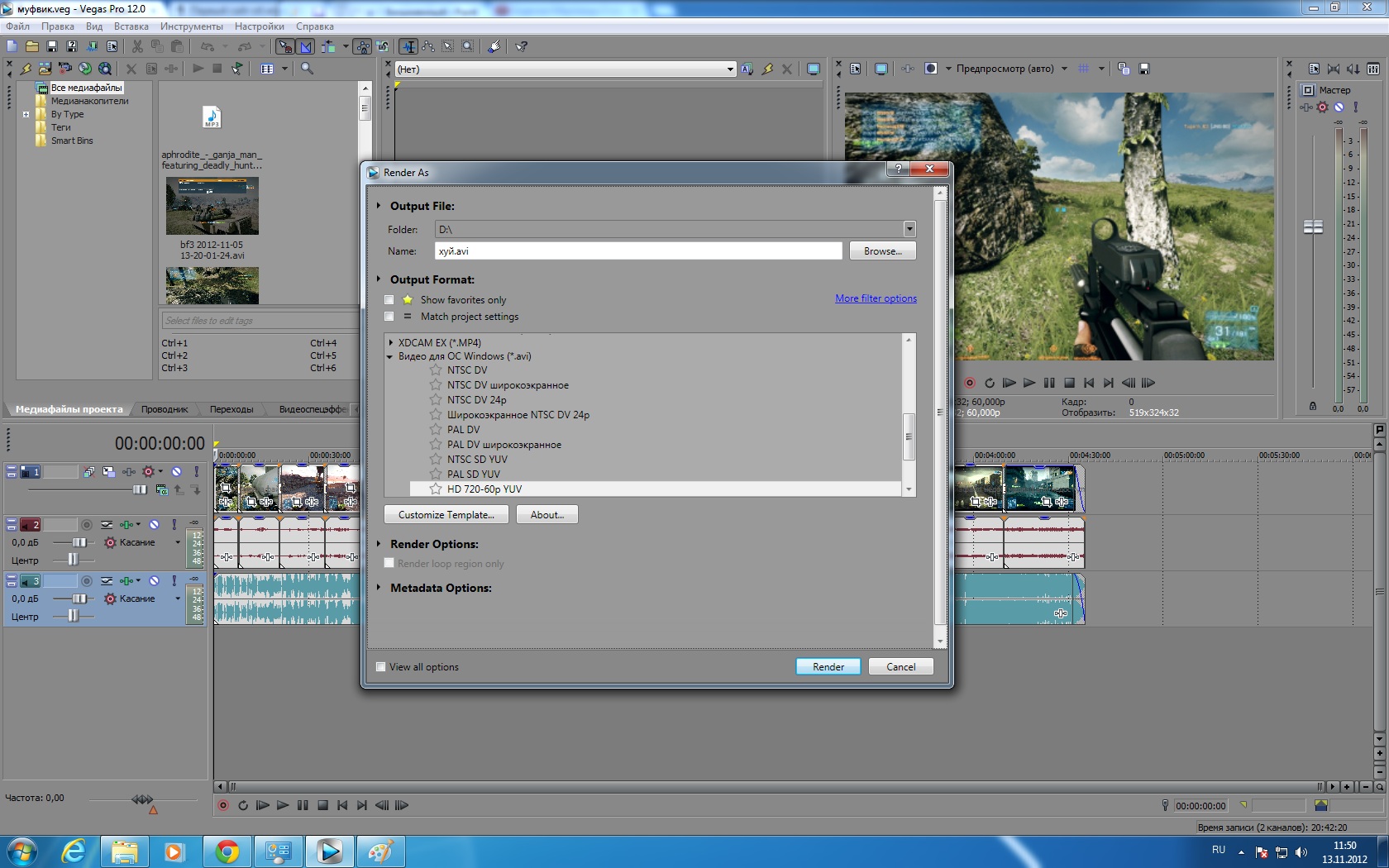Click the Play button under video preview
The image size is (1389, 868).
[1029, 383]
